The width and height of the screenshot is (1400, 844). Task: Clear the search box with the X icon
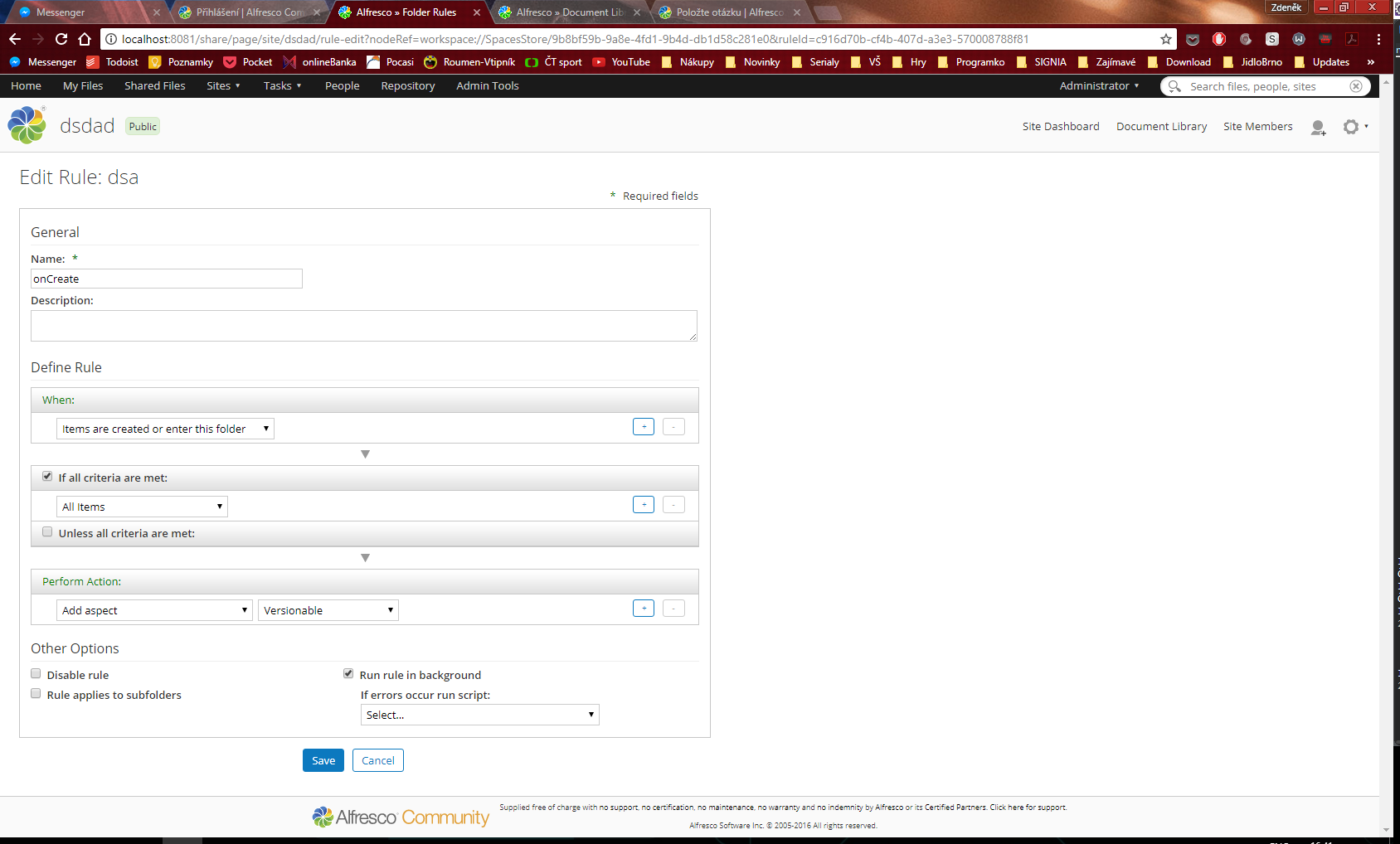1356,86
